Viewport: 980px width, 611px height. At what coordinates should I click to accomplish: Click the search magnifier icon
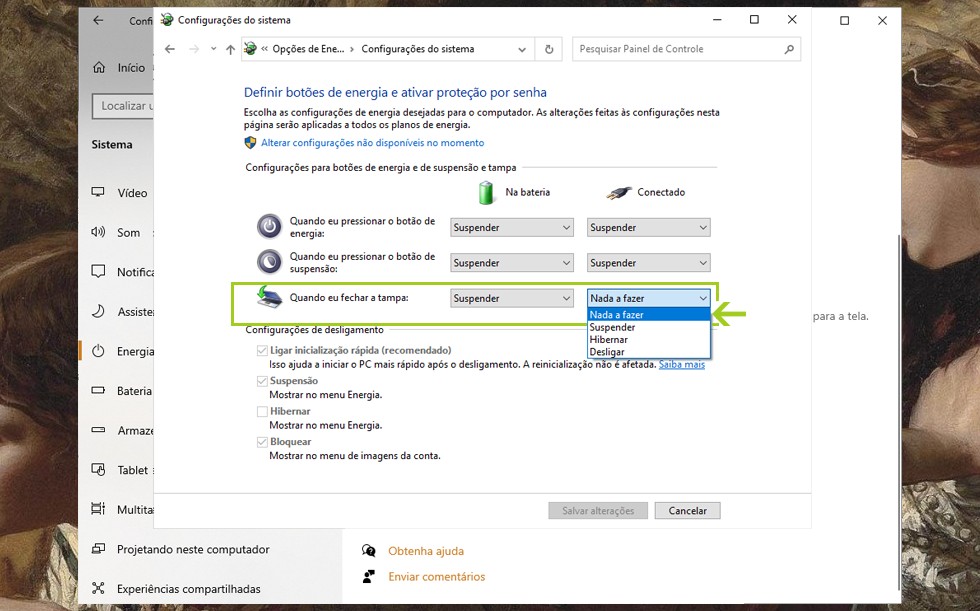pyautogui.click(x=789, y=49)
